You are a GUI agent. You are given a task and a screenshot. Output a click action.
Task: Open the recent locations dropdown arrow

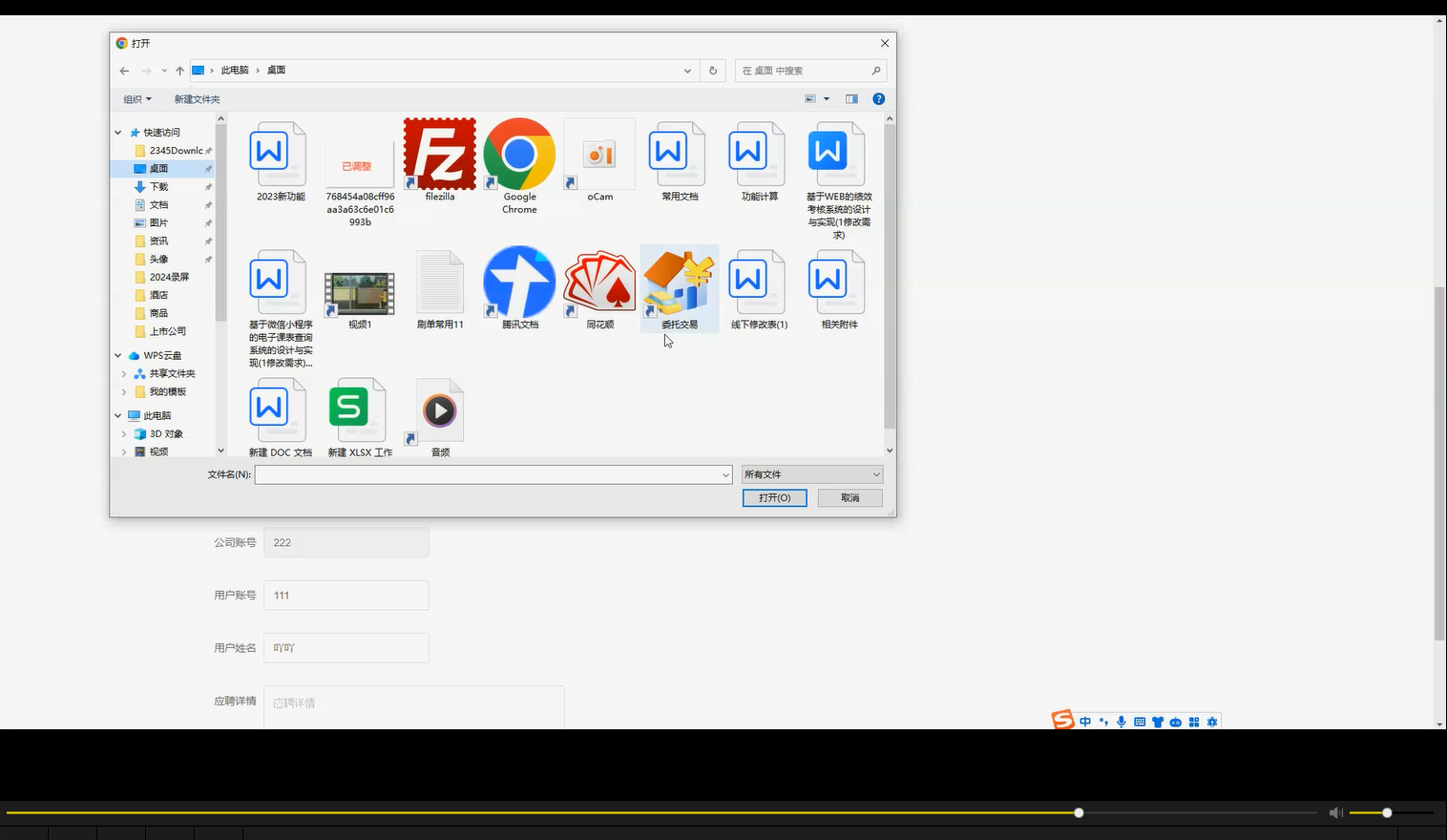[164, 71]
